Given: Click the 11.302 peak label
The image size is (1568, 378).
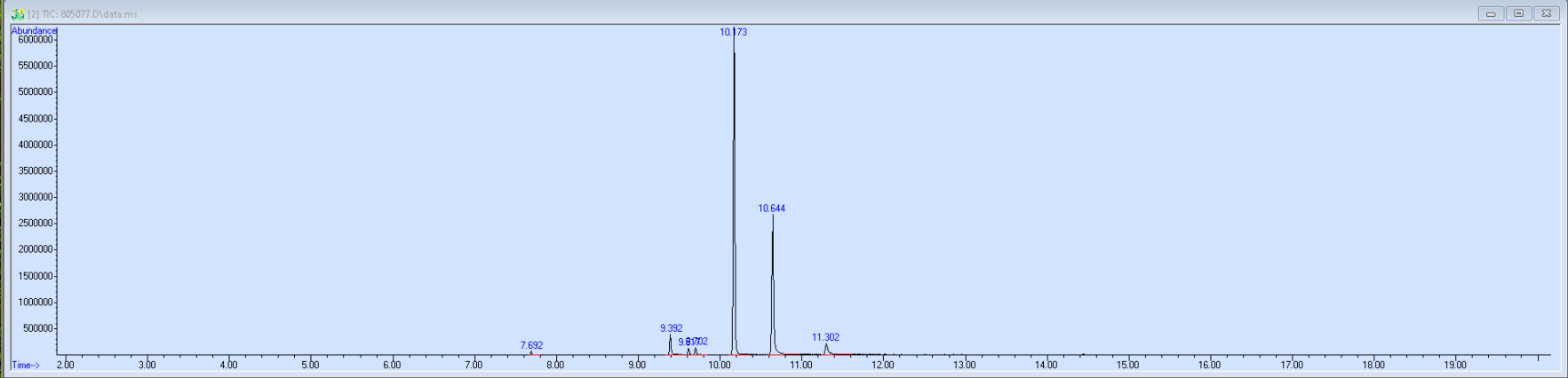Looking at the screenshot, I should point(825,337).
